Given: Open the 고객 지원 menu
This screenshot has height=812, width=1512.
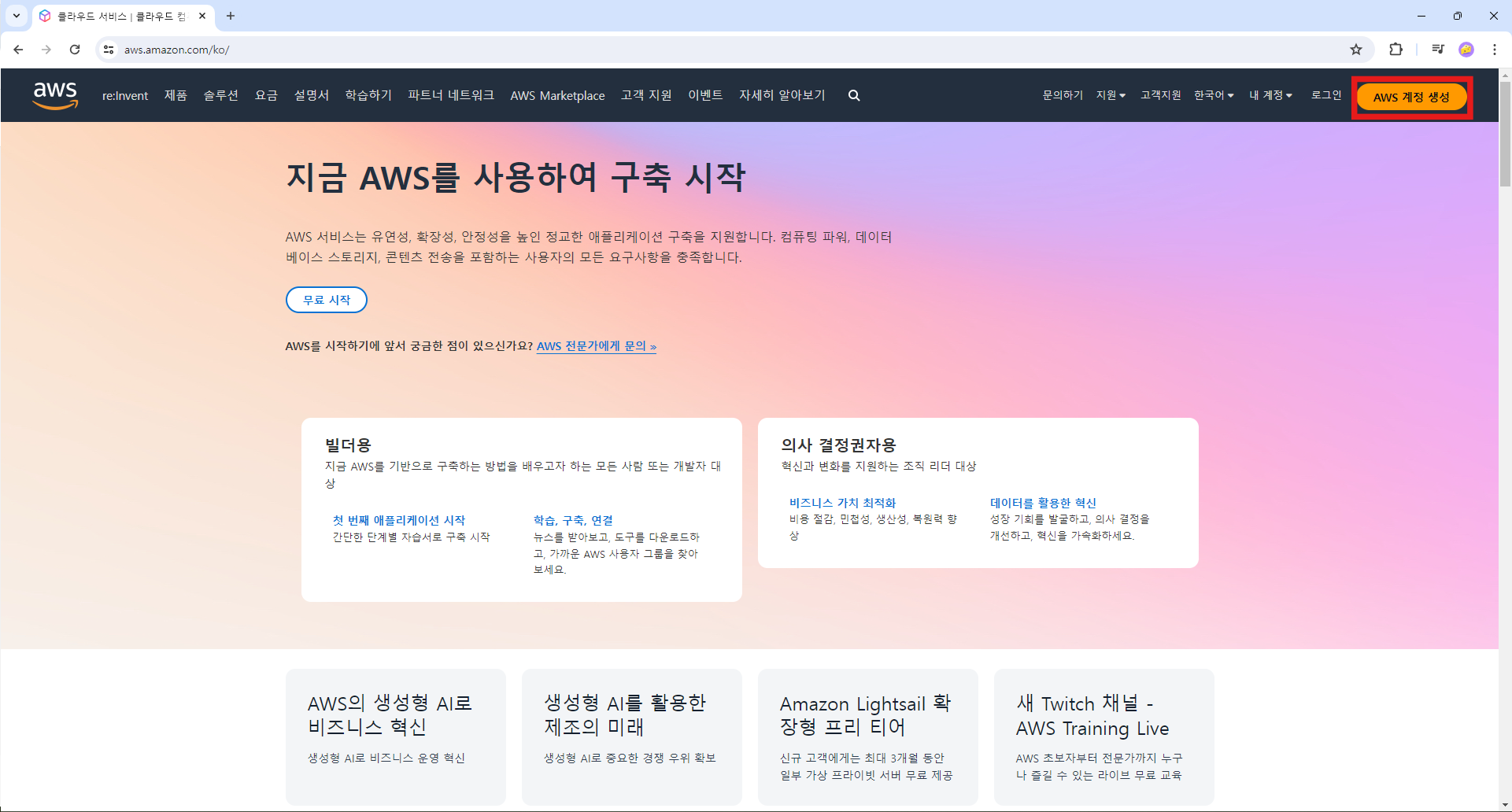Looking at the screenshot, I should click(x=646, y=95).
